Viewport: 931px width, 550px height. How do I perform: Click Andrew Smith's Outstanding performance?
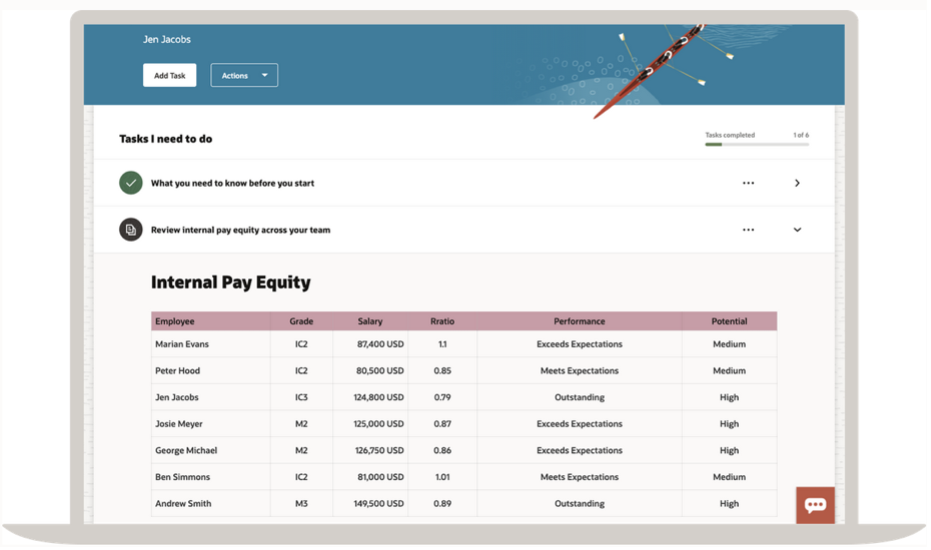point(580,504)
